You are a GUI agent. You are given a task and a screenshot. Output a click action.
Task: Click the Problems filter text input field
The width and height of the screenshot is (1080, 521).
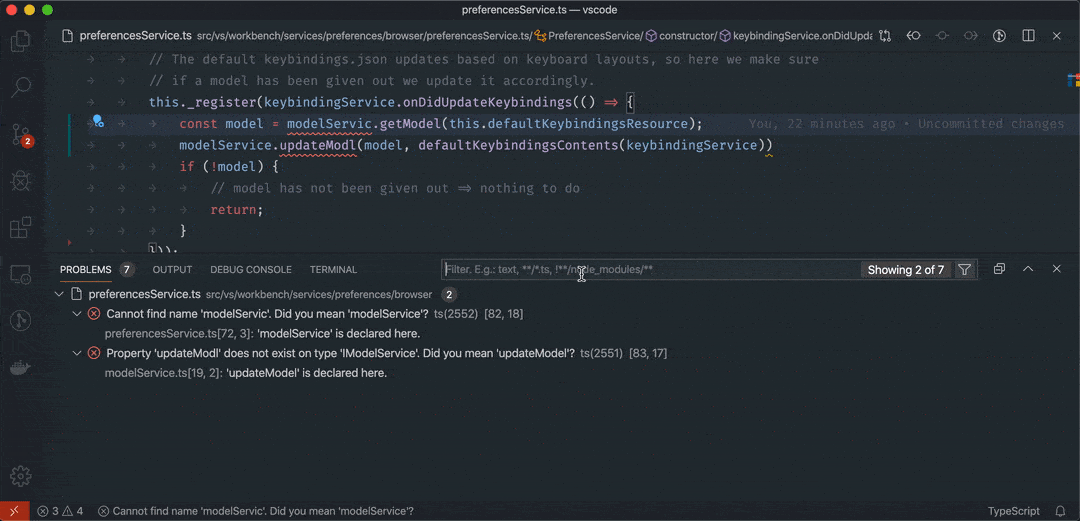(650, 270)
